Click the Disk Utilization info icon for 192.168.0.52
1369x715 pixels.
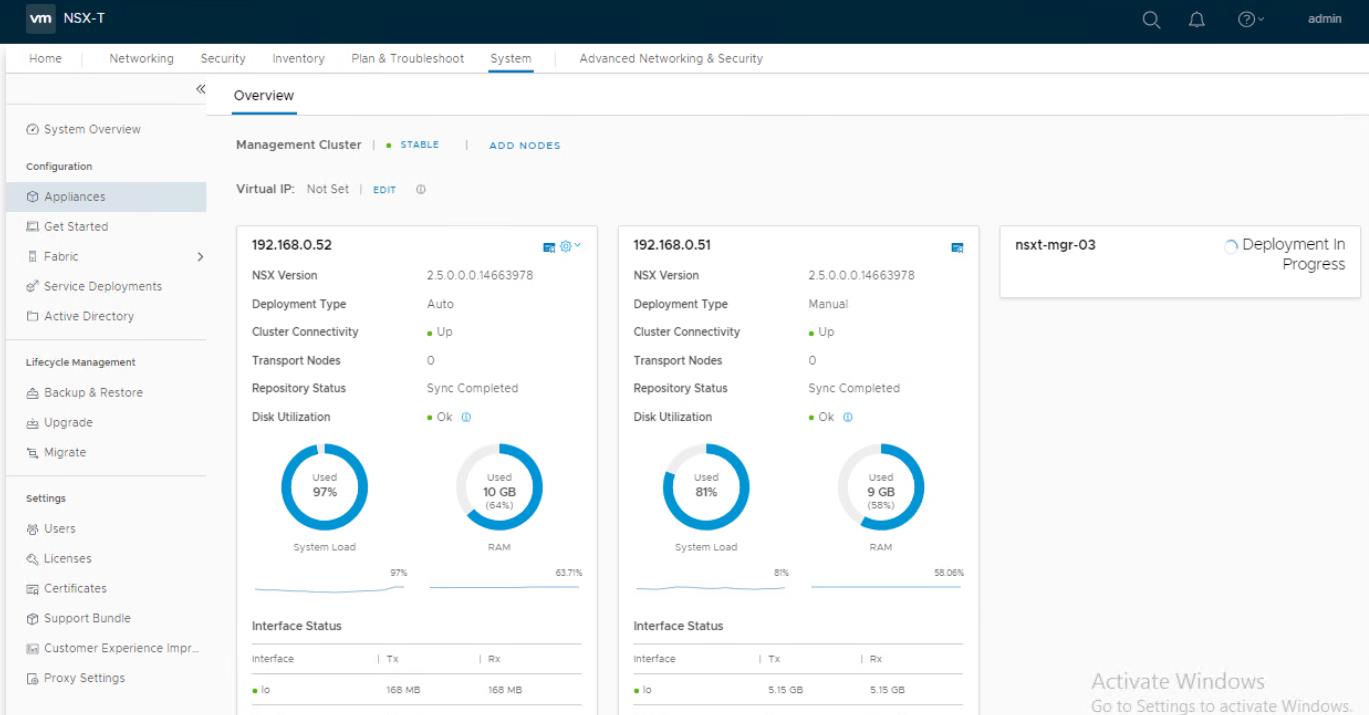466,417
